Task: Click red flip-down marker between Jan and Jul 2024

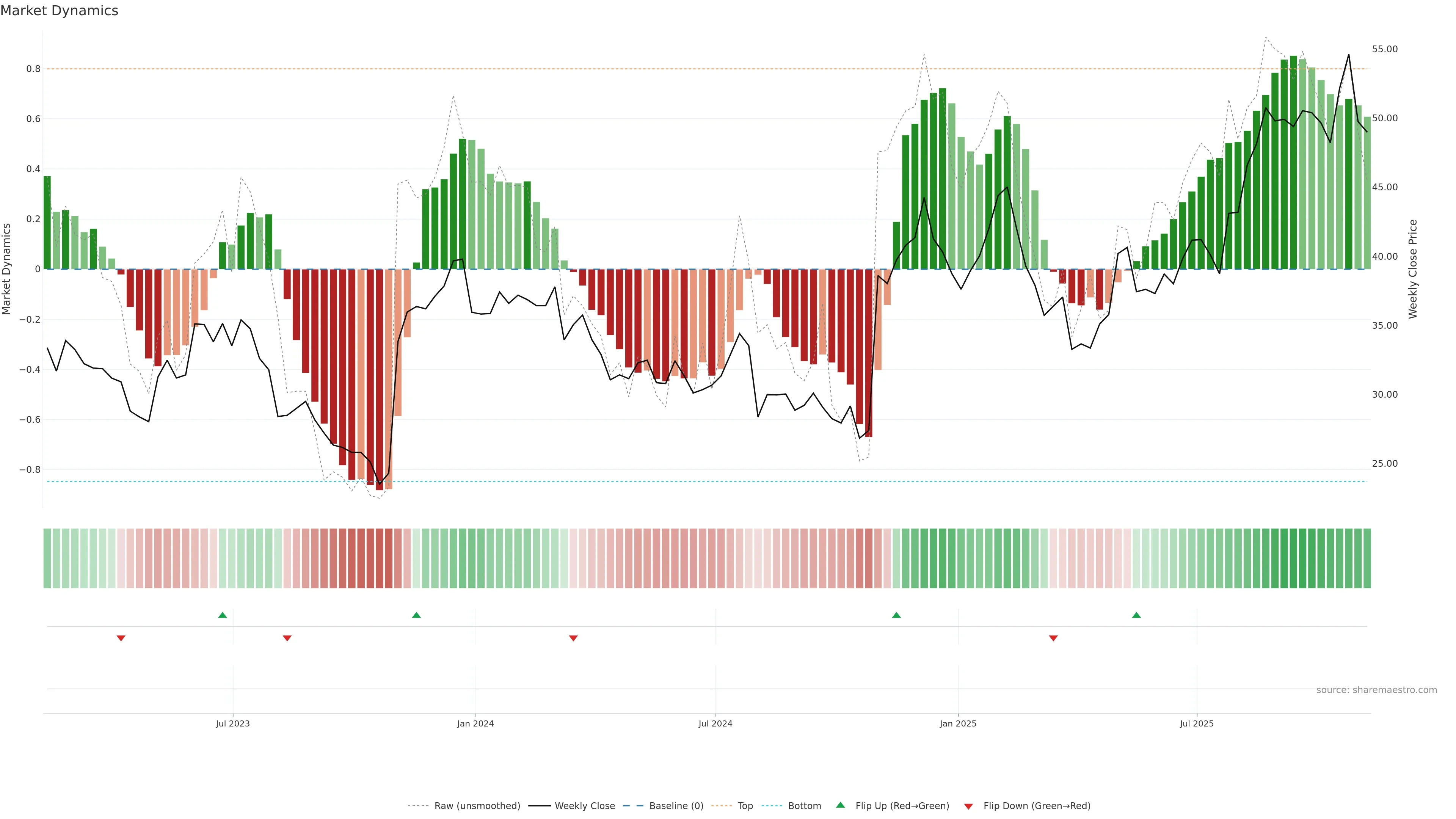Action: [573, 638]
